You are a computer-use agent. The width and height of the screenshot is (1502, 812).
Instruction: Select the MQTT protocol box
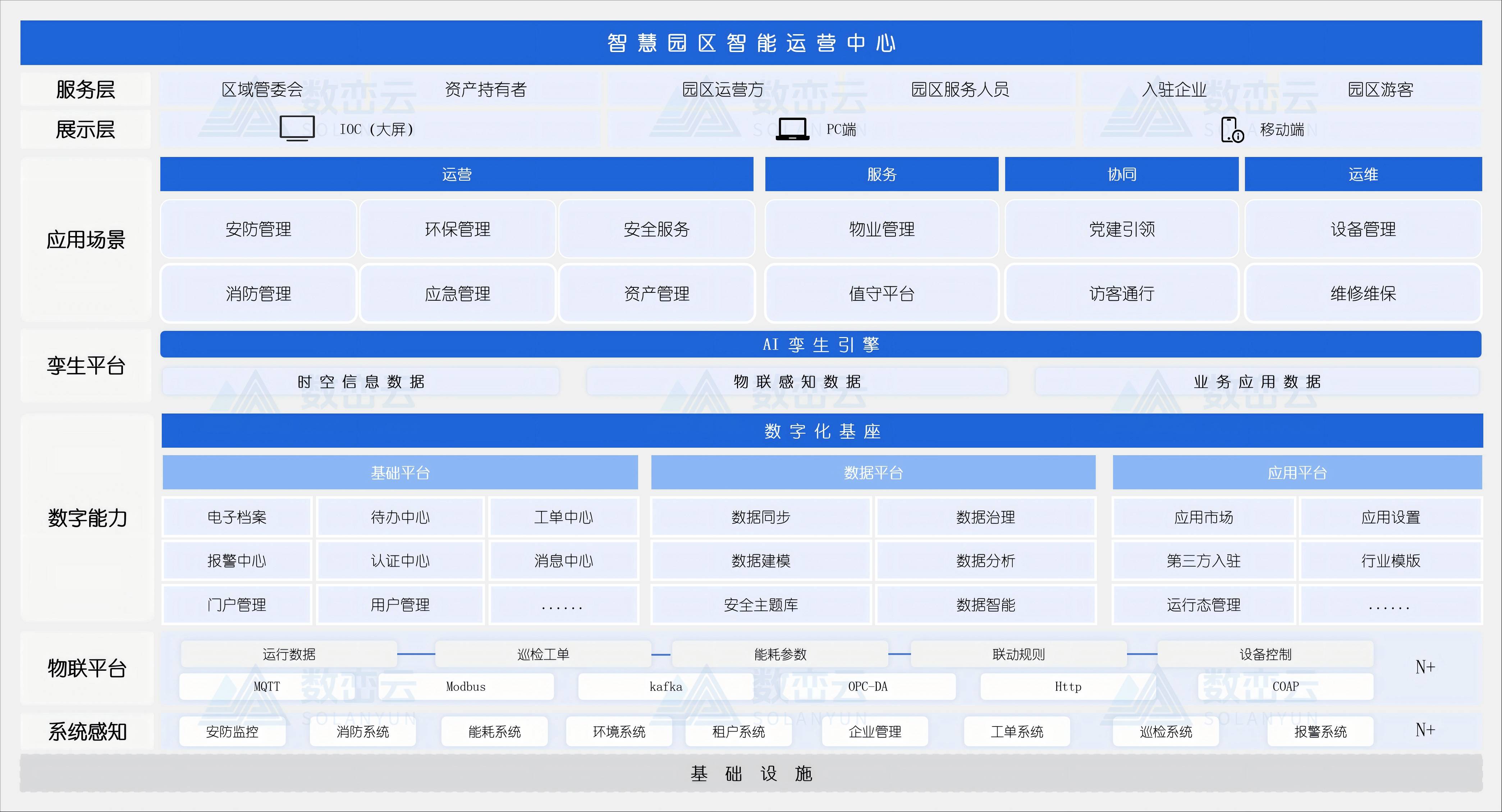[x=267, y=687]
